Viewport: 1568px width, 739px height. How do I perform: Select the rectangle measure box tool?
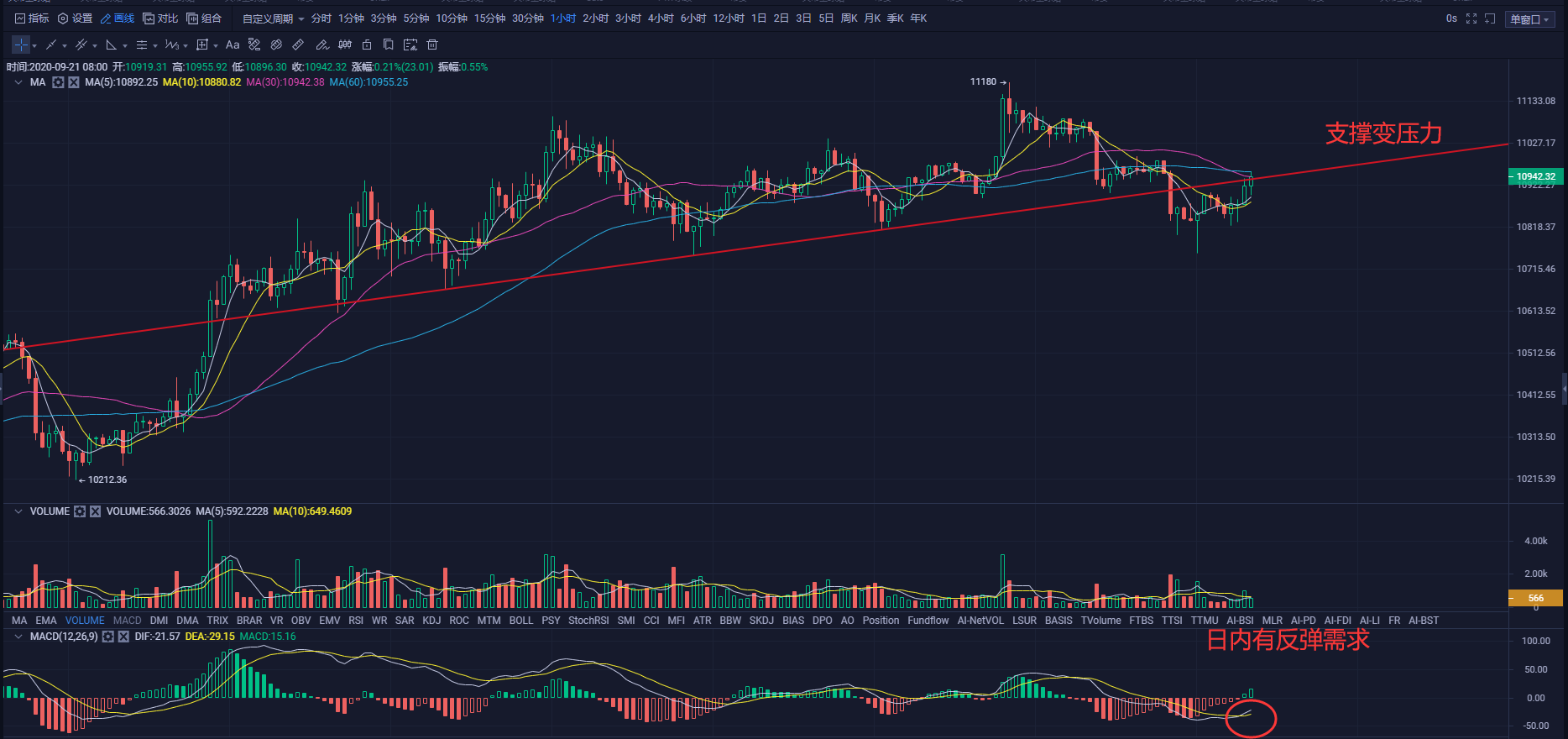[202, 45]
